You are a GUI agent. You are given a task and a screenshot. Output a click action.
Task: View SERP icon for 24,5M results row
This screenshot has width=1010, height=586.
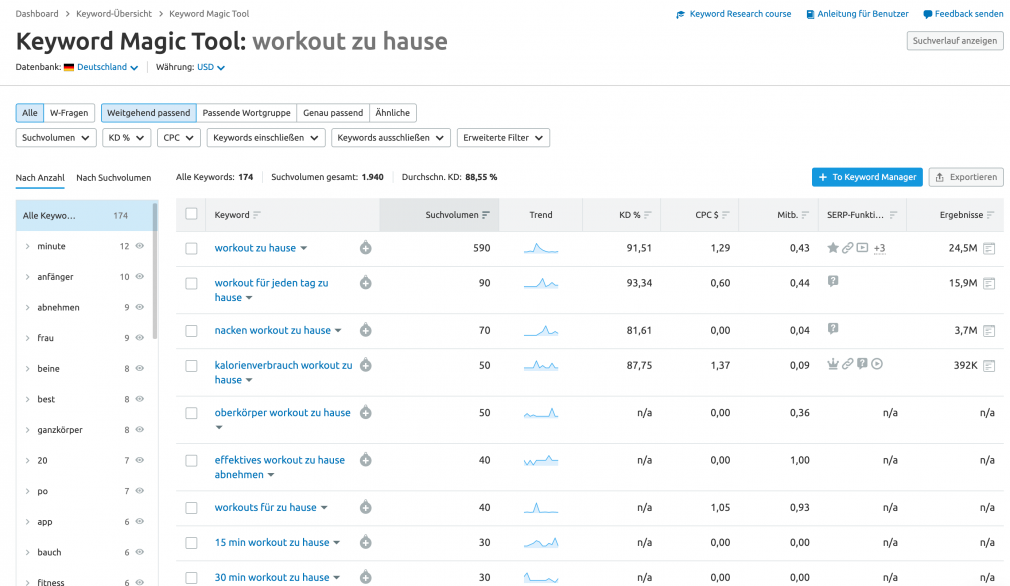989,248
